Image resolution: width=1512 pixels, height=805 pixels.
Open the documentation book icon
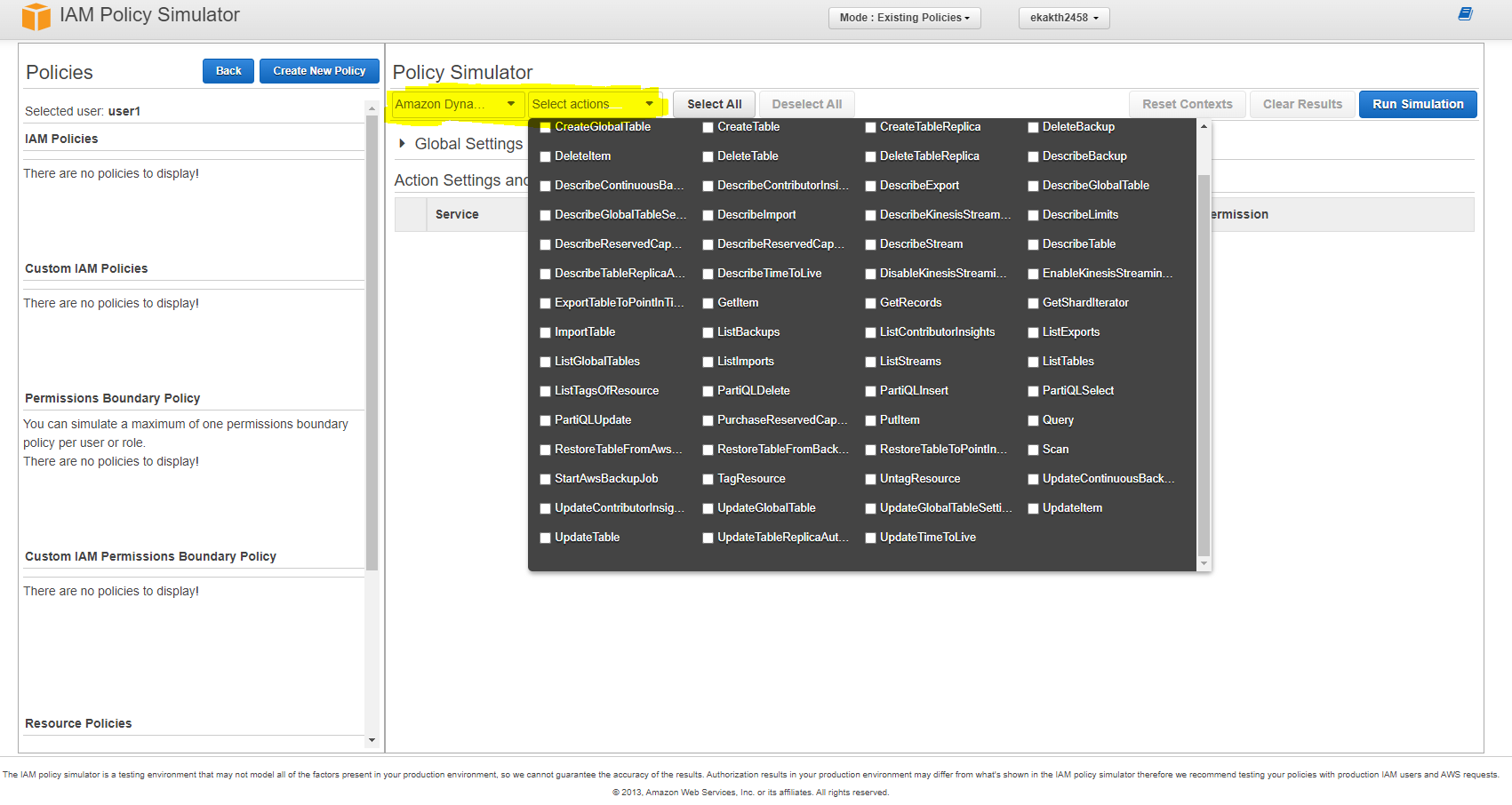pyautogui.click(x=1466, y=13)
